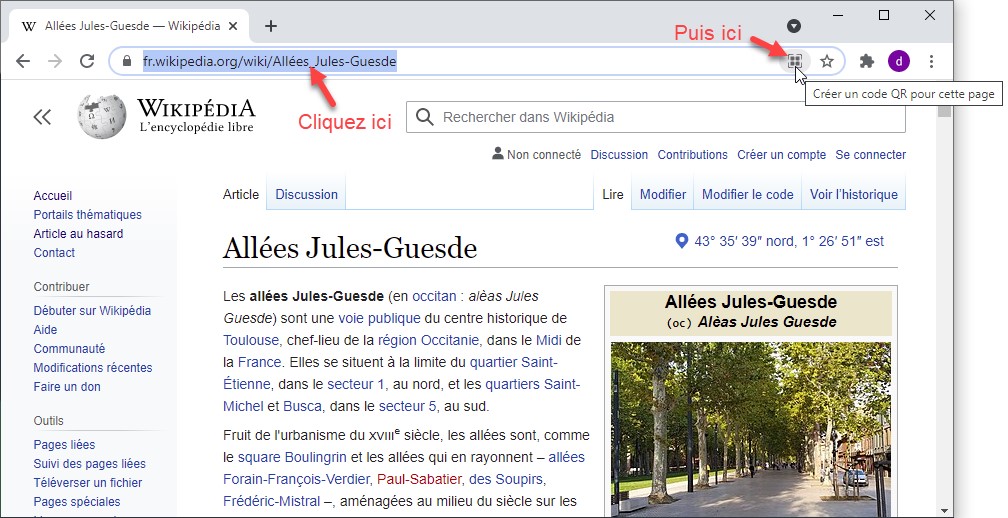Click the URL in the address bar
The width and height of the screenshot is (1008, 518).
point(270,61)
